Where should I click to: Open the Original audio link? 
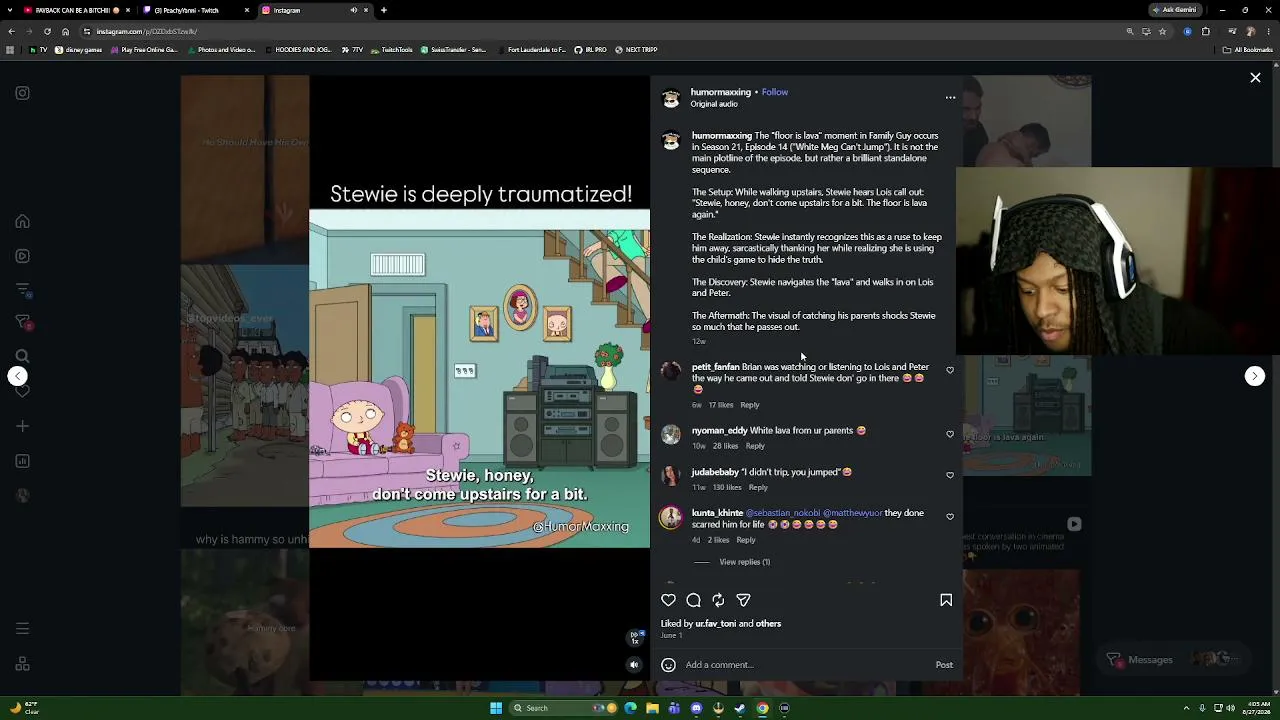714,104
